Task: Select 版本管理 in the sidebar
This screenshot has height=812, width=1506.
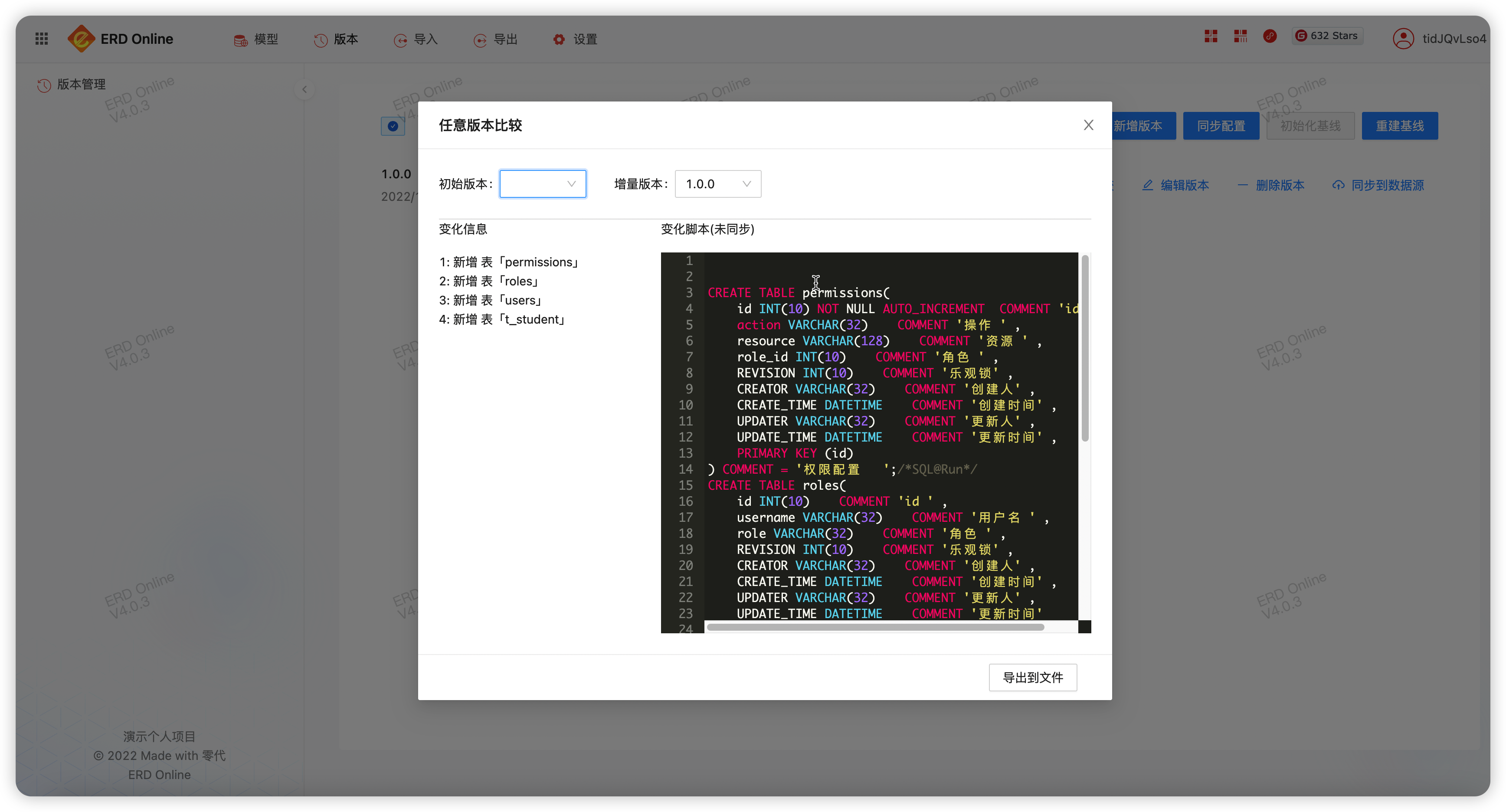Action: point(81,84)
